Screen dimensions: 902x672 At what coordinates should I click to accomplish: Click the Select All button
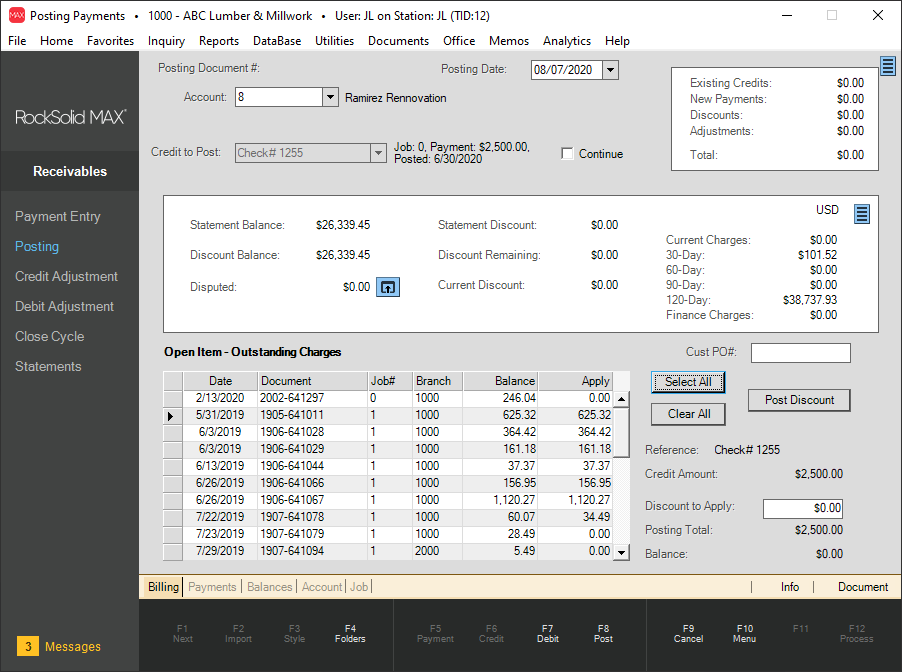click(x=687, y=382)
